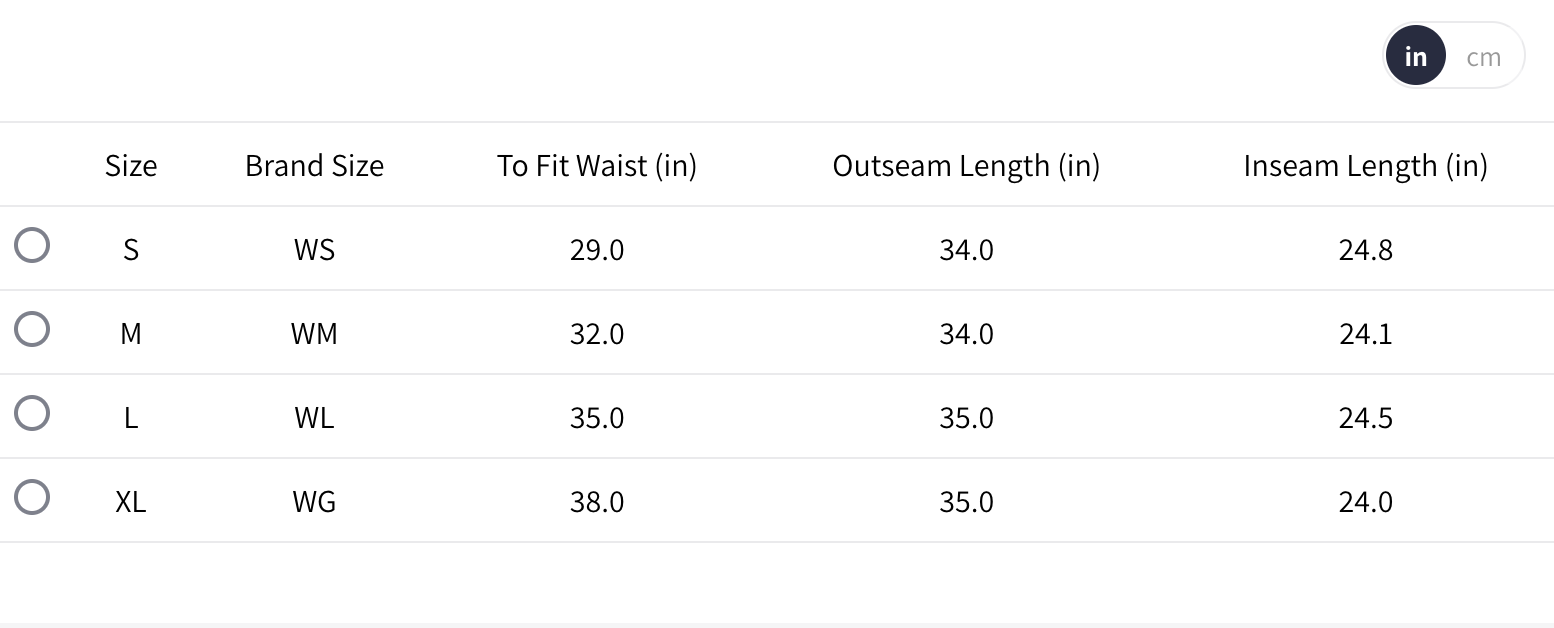The width and height of the screenshot is (1554, 628).
Task: Click the Brand Size column header
Action: [314, 165]
